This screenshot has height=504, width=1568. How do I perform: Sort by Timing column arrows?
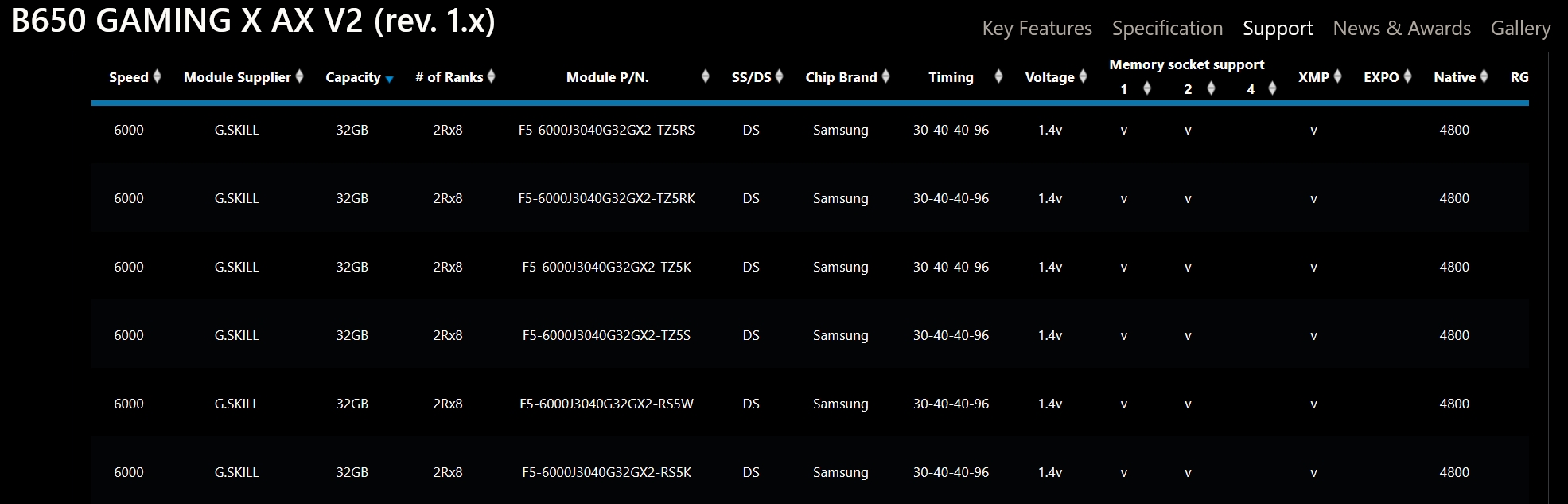tap(999, 76)
